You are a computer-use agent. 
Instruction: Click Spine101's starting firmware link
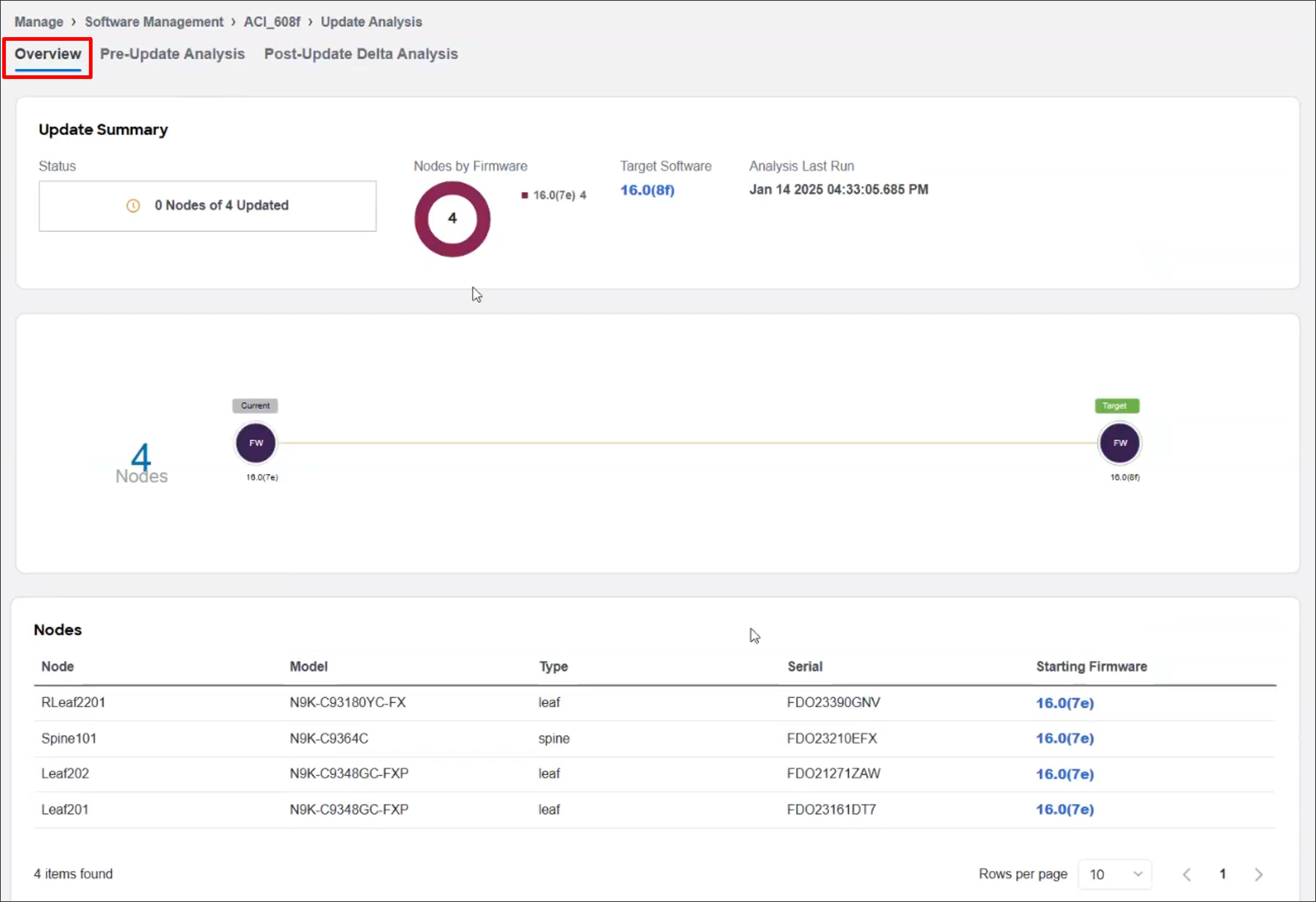(1064, 738)
